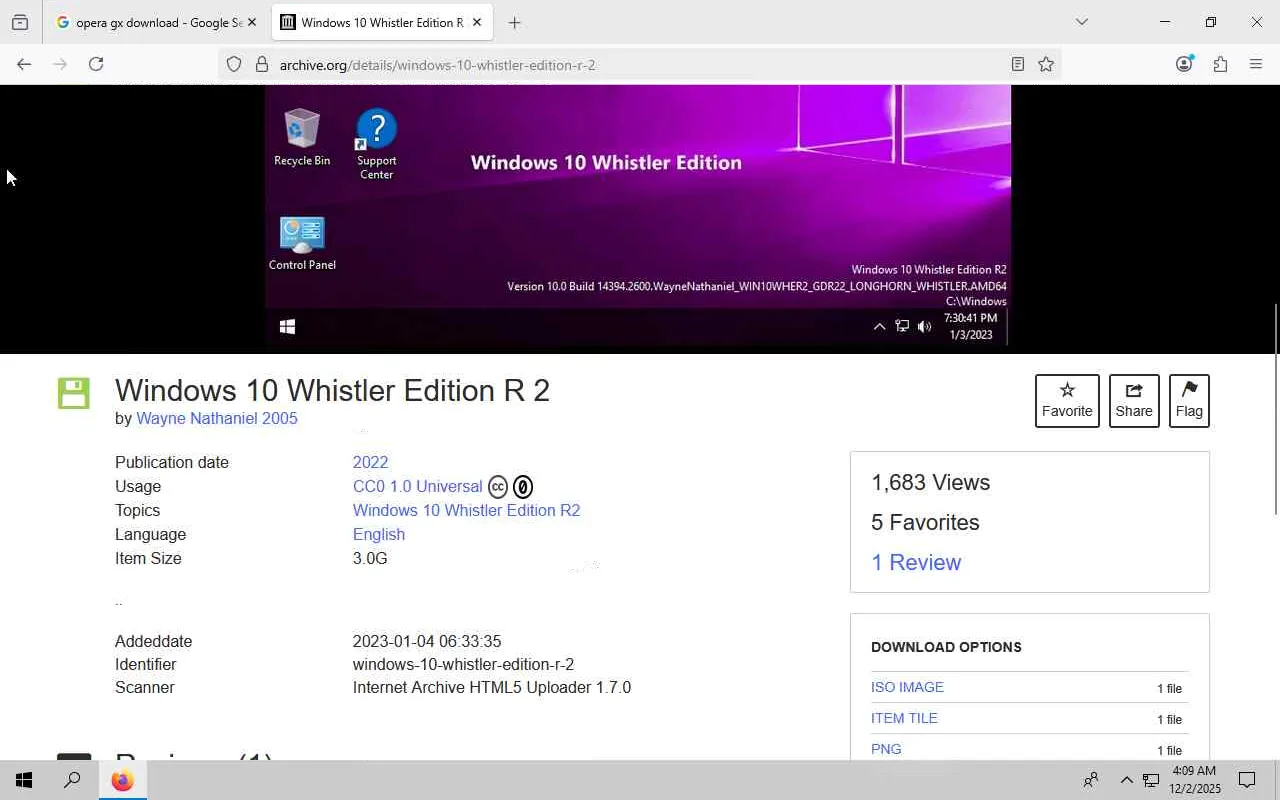Click the Internet Archive HTML5 Uploader 1.7.0 text
The image size is (1280, 800).
(492, 687)
